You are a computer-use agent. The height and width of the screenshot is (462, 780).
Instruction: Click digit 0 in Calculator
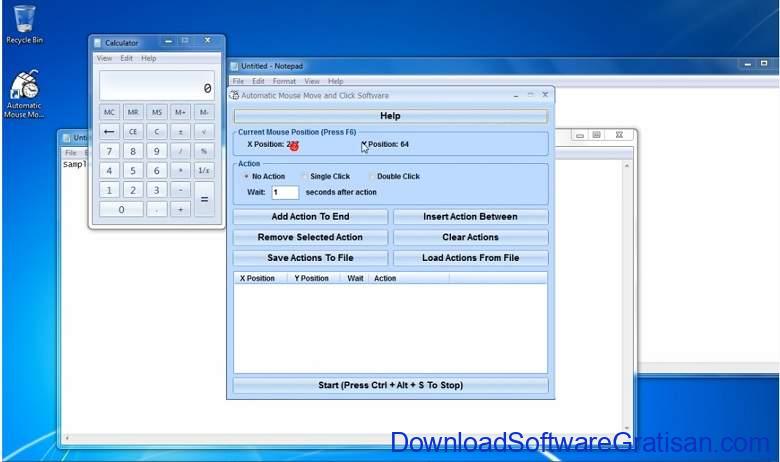(121, 209)
